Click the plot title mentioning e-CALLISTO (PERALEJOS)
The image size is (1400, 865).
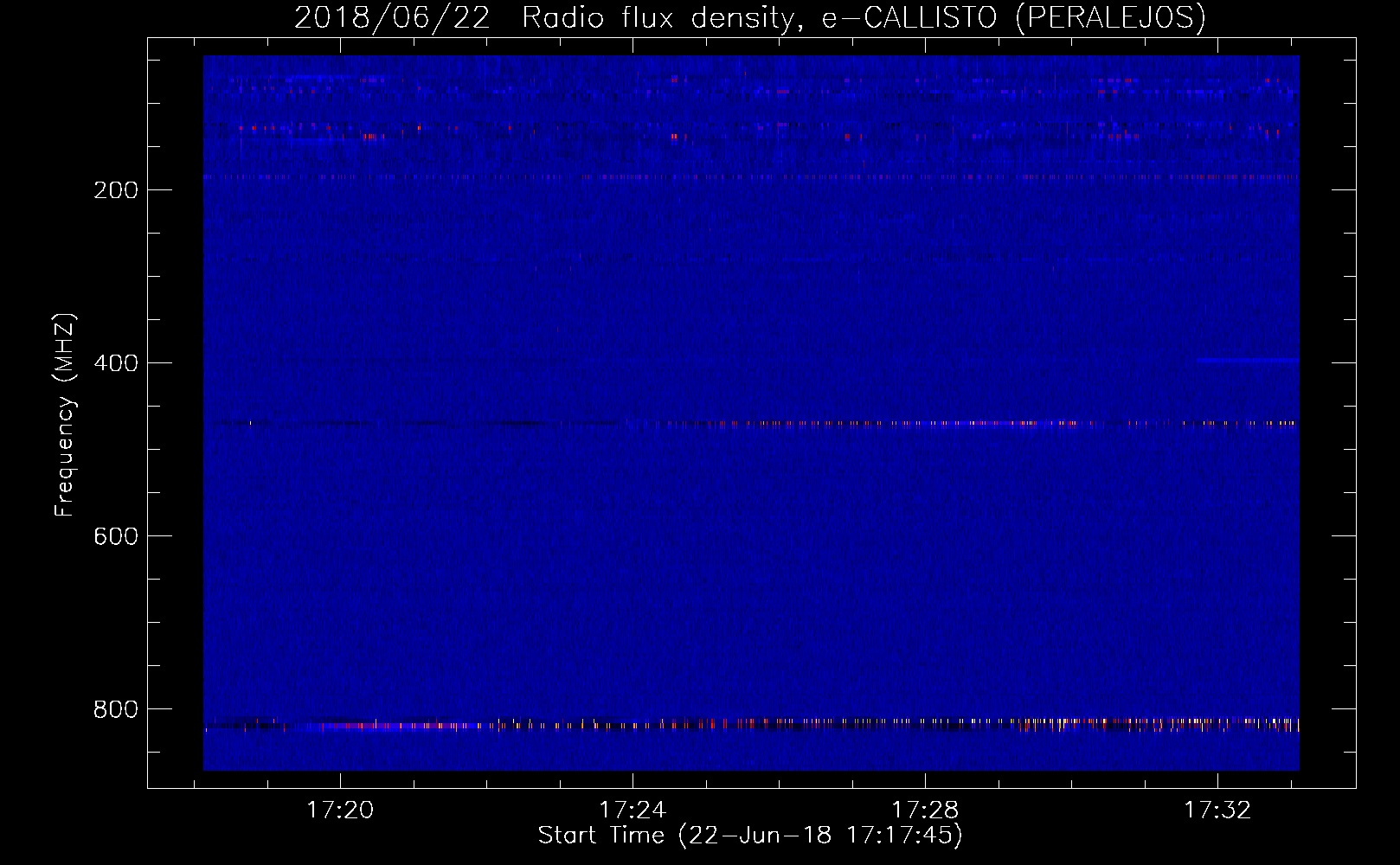click(750, 17)
